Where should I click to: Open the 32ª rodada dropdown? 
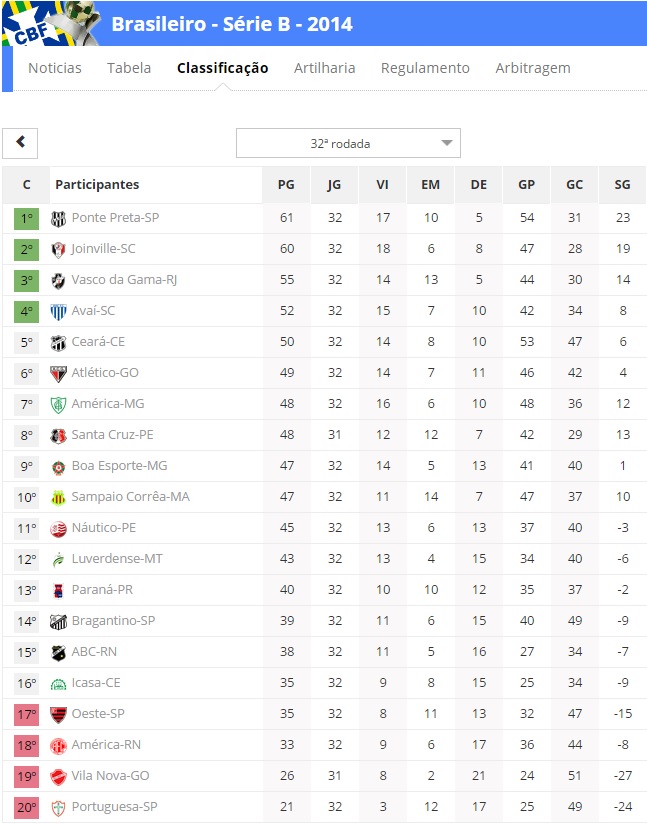click(348, 143)
